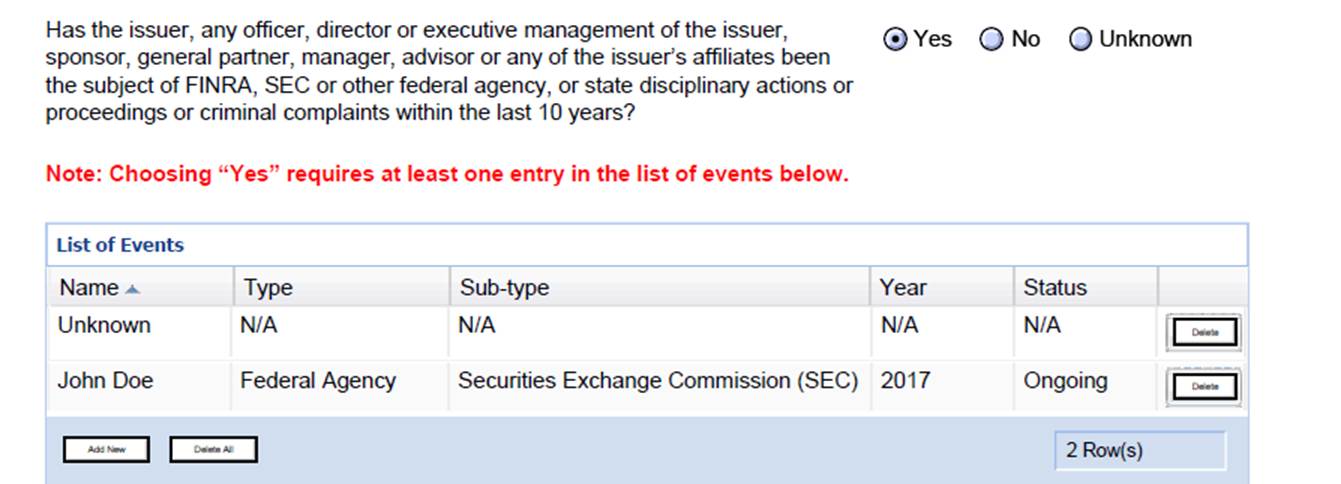This screenshot has height=484, width=1341.
Task: Select the Yes radio button
Action: tap(896, 39)
